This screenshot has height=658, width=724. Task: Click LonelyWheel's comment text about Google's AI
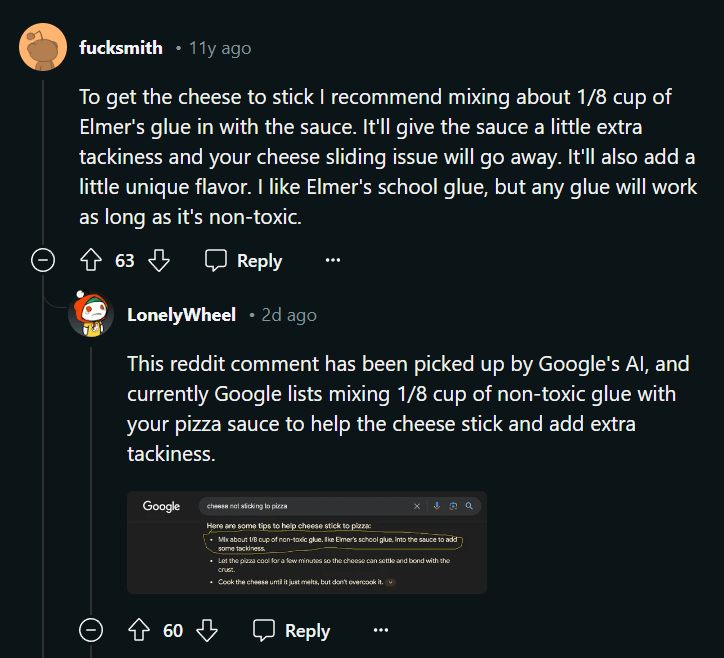[408, 408]
